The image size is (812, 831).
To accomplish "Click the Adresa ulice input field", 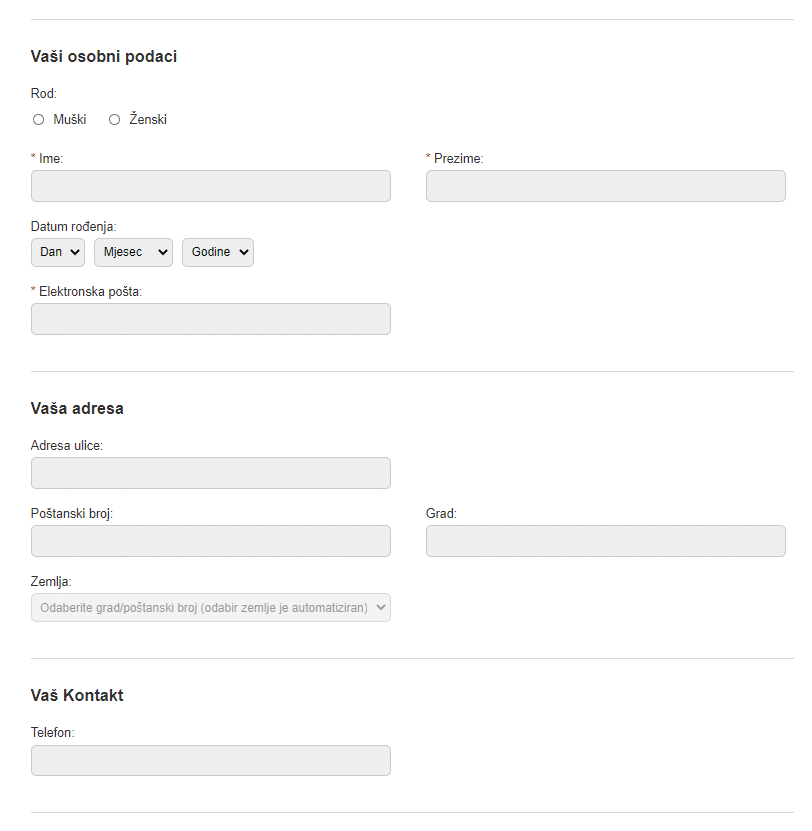I will coord(211,473).
